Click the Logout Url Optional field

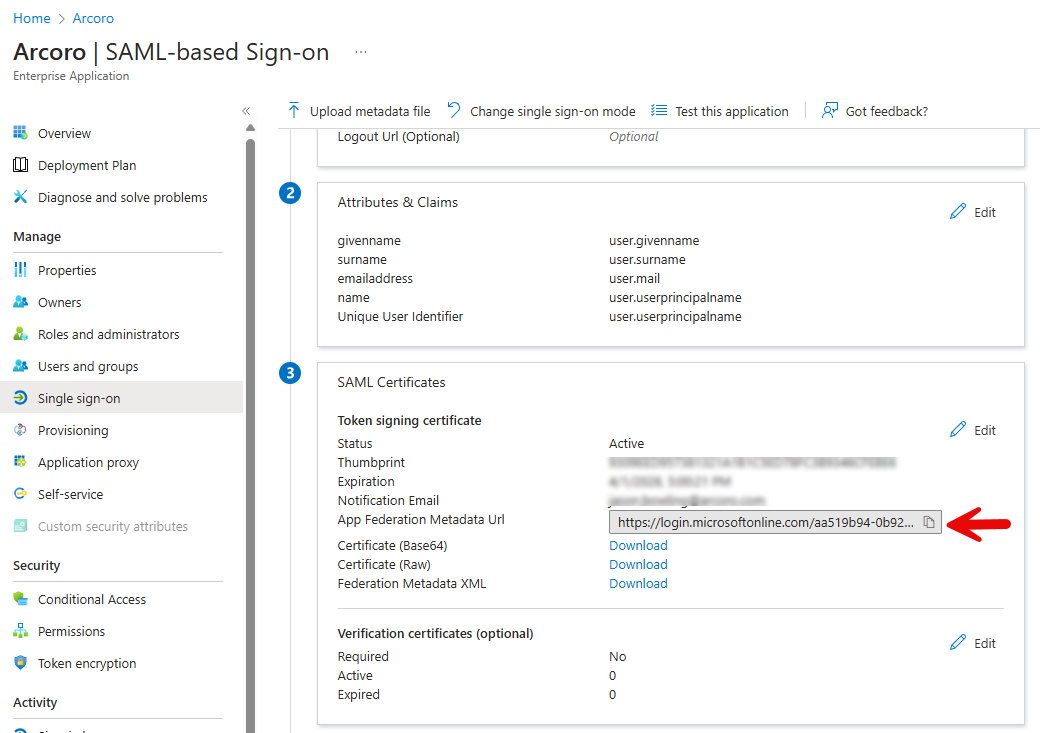click(x=633, y=137)
